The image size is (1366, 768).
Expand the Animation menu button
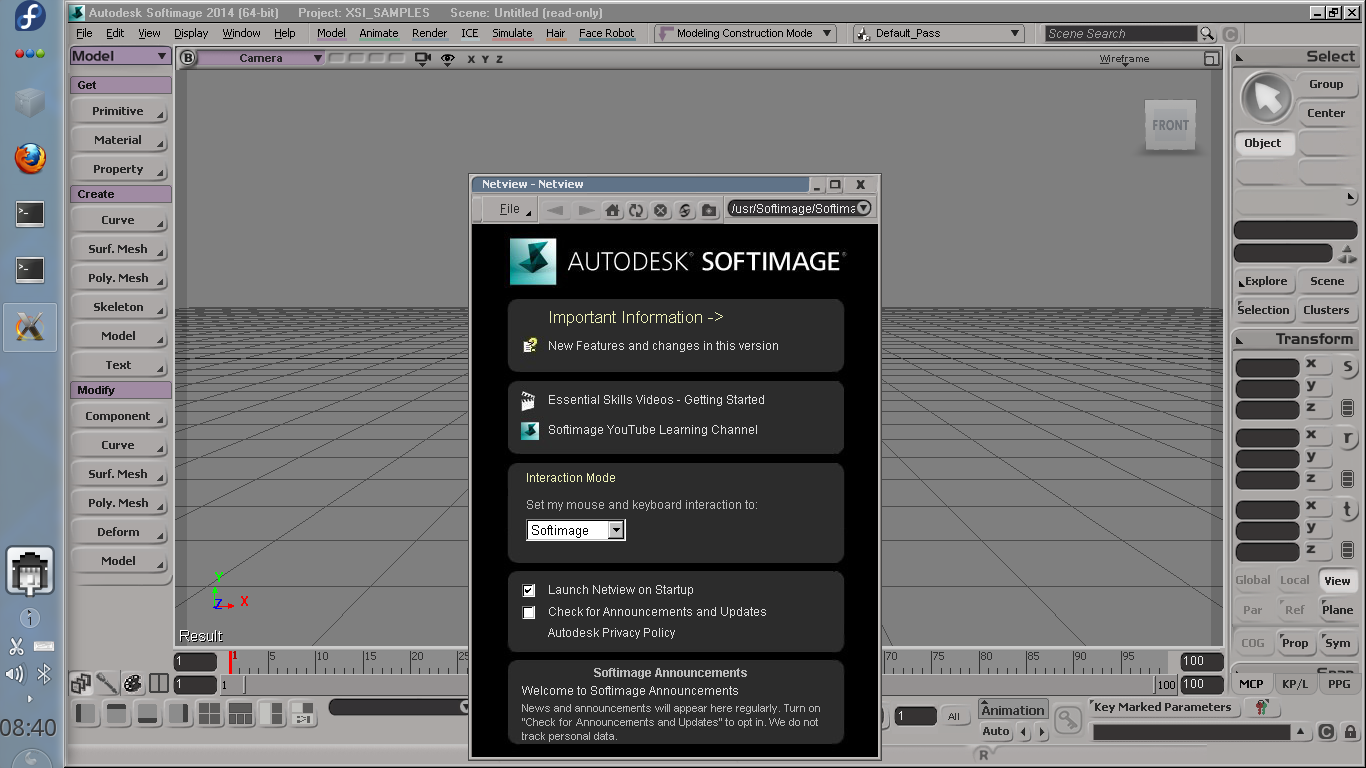1012,710
